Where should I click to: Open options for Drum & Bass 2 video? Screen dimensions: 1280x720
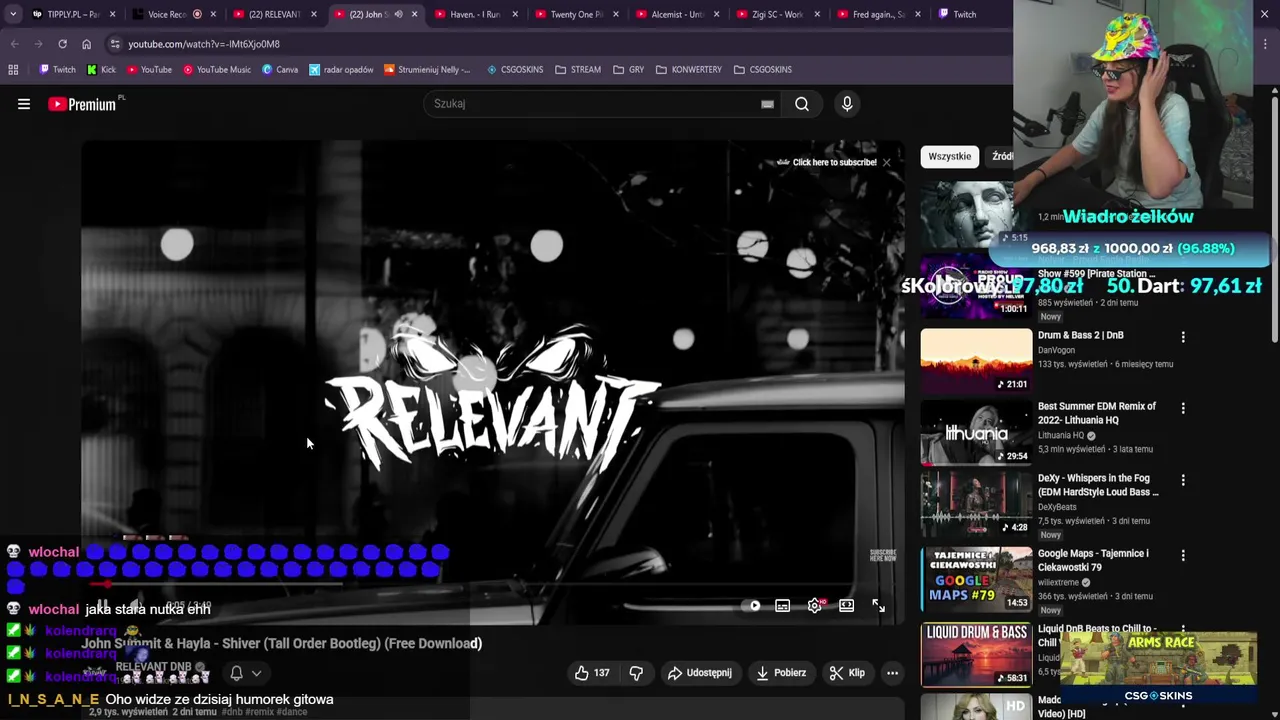[1183, 337]
